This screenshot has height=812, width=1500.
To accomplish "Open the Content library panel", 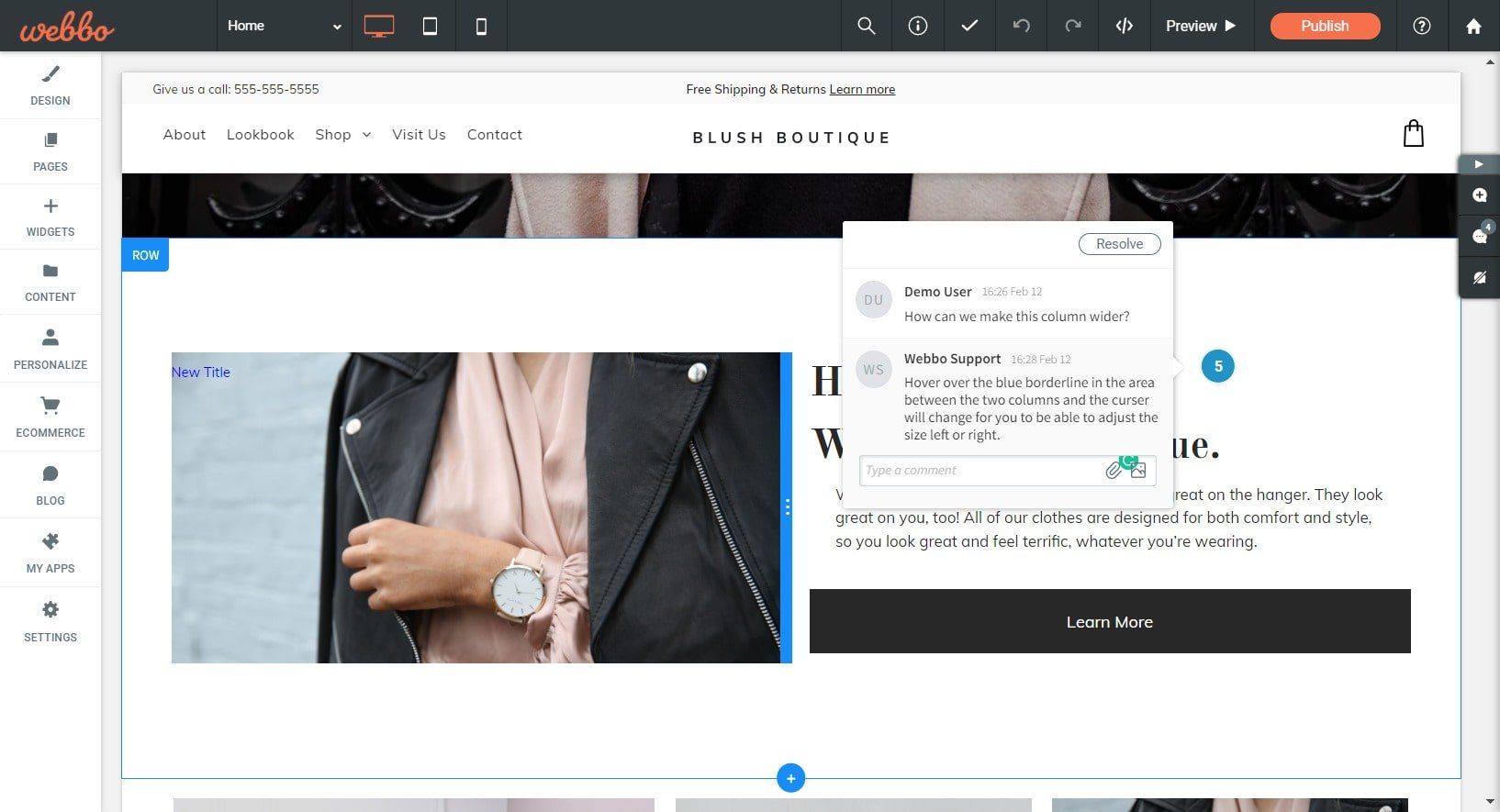I will click(x=50, y=282).
